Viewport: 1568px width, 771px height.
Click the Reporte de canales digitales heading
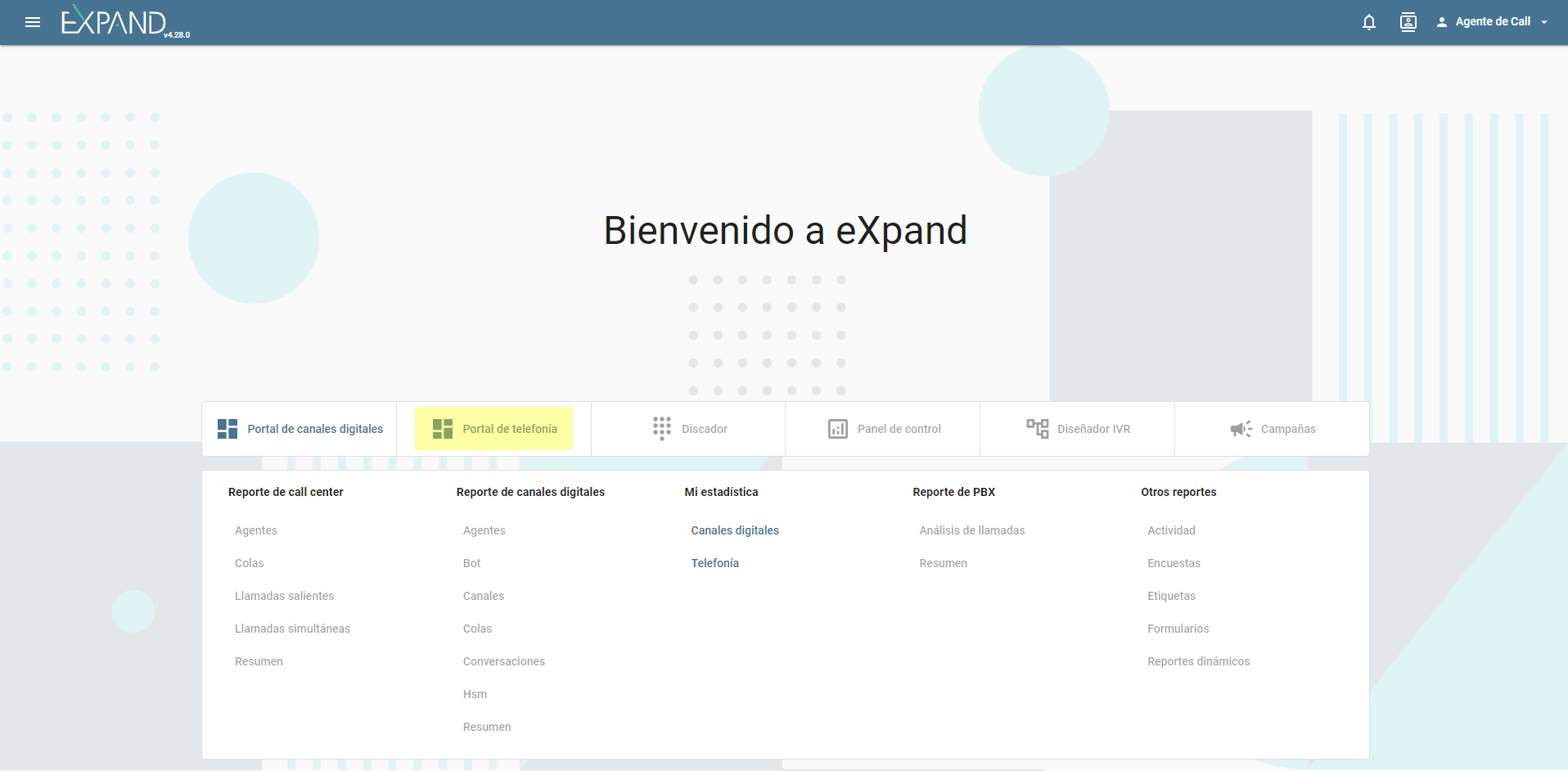(531, 492)
